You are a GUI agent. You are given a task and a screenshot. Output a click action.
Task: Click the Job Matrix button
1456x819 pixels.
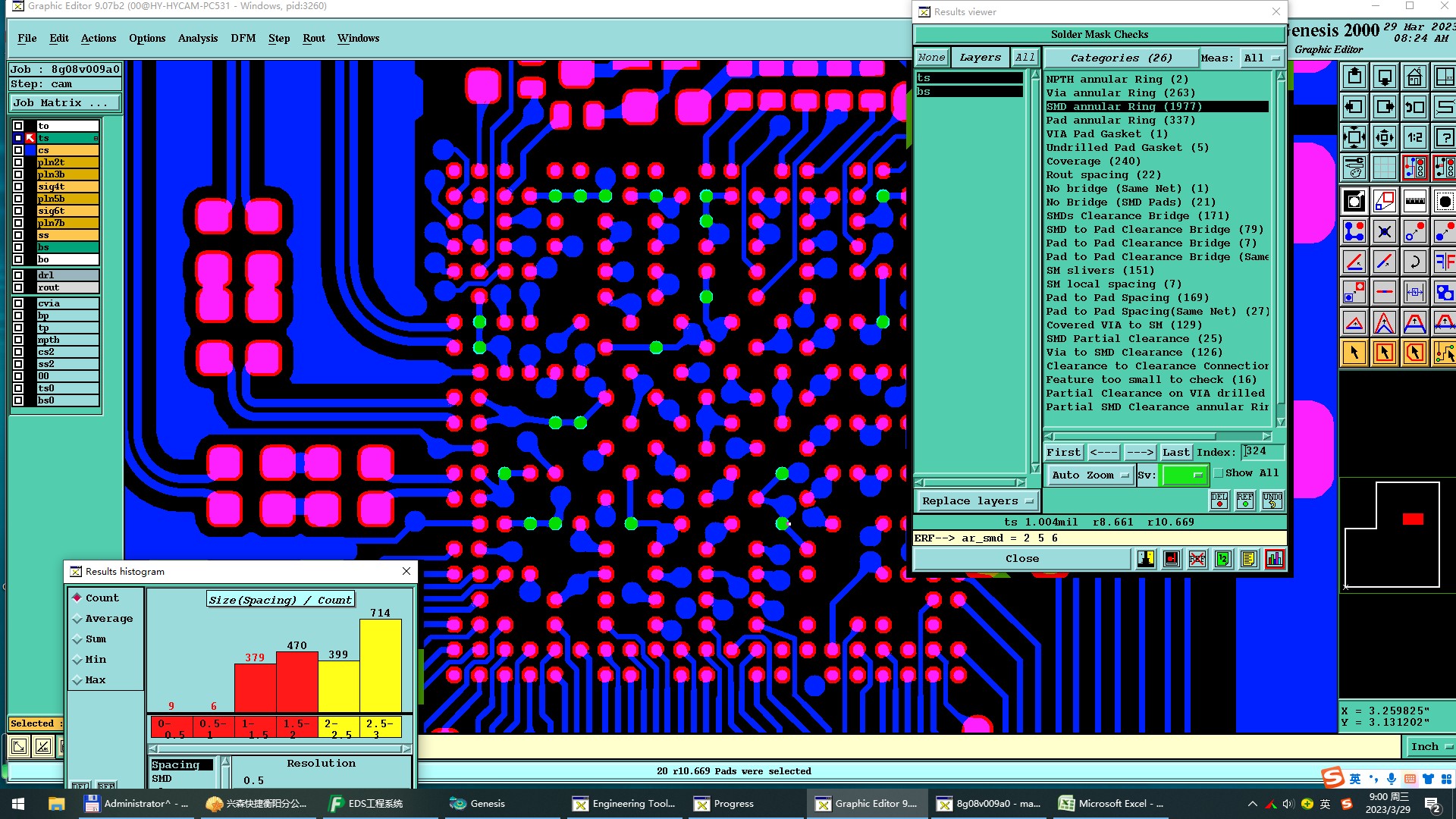coord(64,103)
